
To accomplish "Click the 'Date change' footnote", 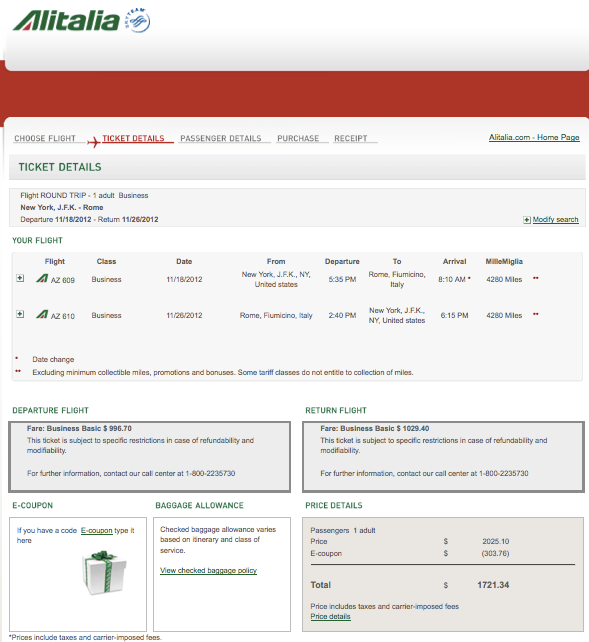I will tap(53, 359).
